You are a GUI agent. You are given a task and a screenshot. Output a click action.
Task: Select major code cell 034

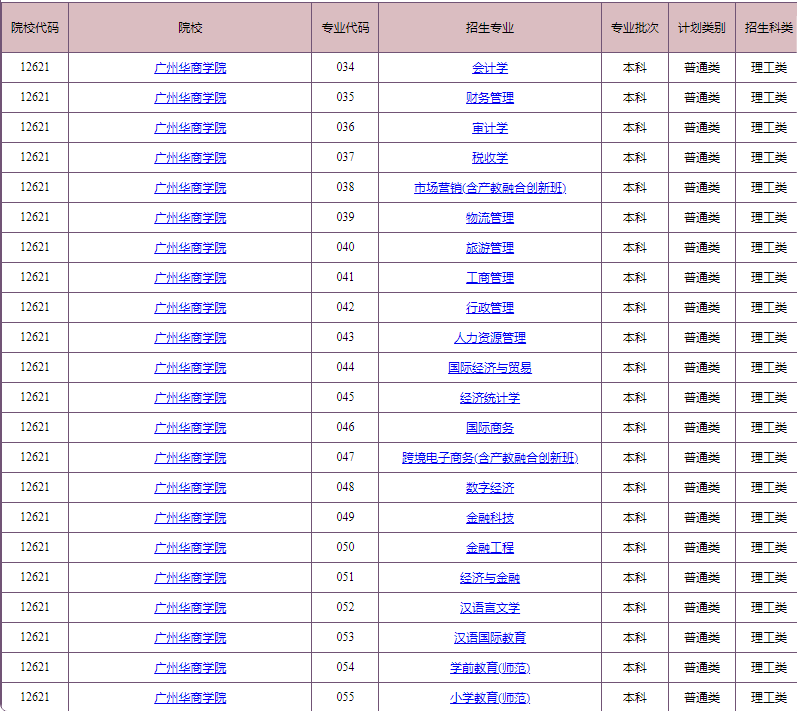(x=345, y=67)
